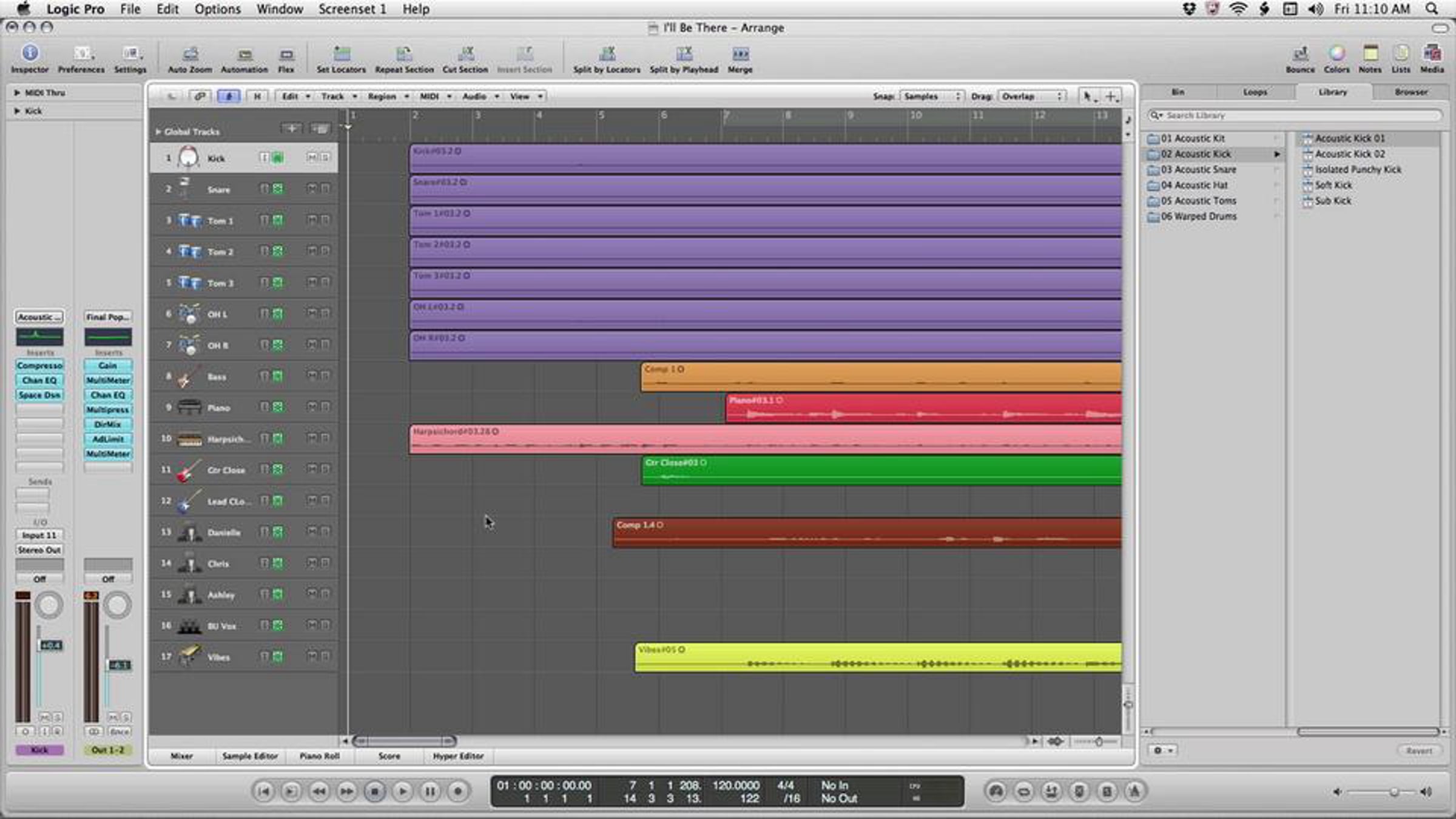Image resolution: width=1456 pixels, height=819 pixels.
Task: Click the Split by Playhead icon
Action: tap(684, 55)
